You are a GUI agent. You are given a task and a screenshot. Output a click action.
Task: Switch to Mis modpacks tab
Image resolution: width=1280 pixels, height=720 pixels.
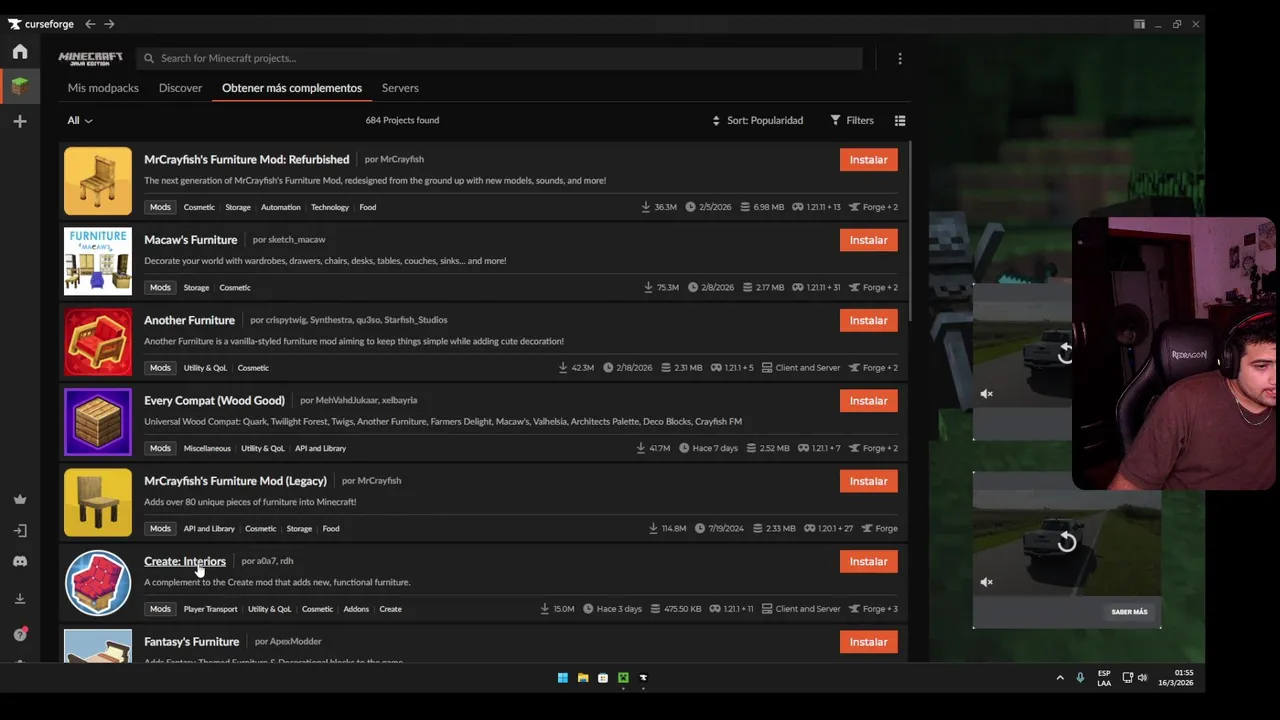(x=103, y=88)
